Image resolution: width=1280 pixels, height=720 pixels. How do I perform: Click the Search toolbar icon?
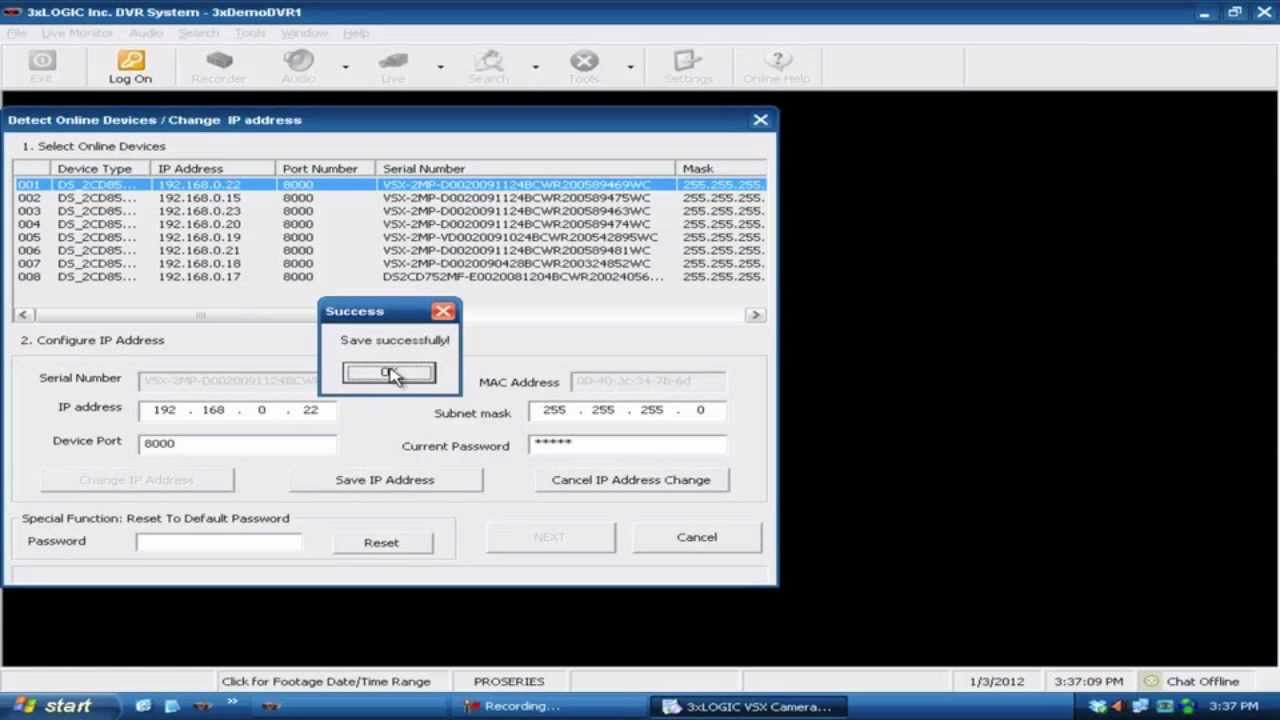click(488, 66)
